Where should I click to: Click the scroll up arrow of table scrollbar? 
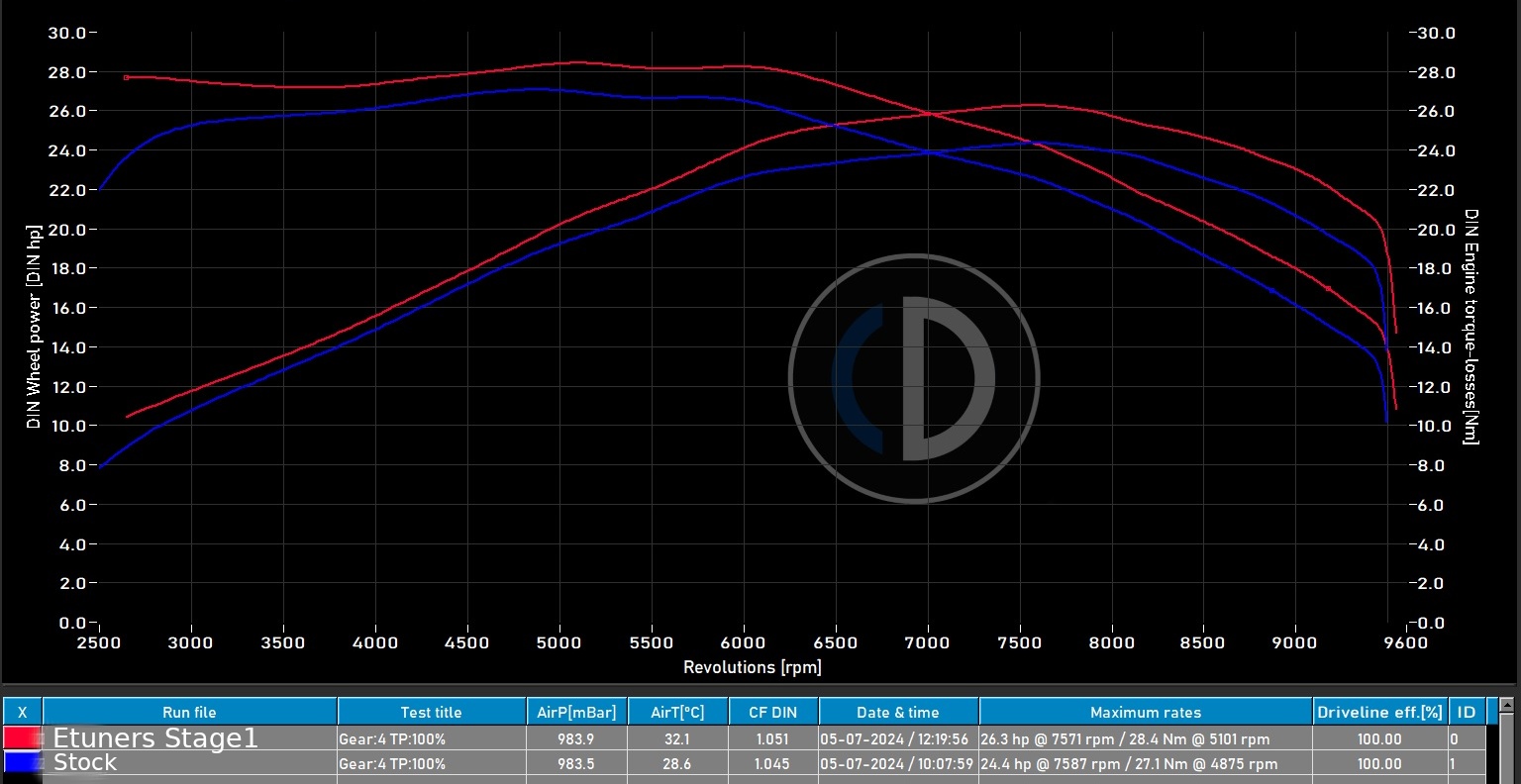[x=1506, y=705]
